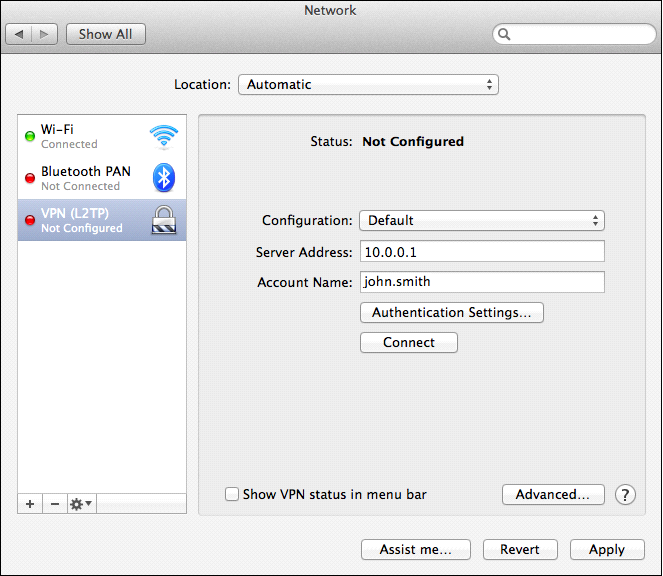Remove selected service with minus button
Image resolution: width=663 pixels, height=576 pixels.
pyautogui.click(x=55, y=504)
